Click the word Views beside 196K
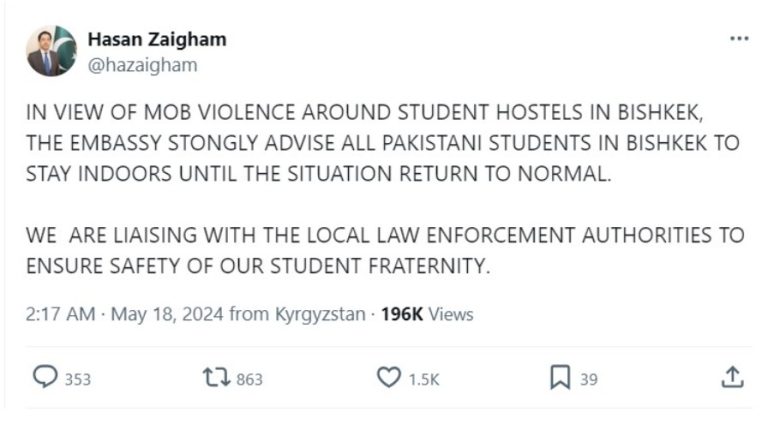Screen dimensions: 768x424 click(451, 314)
